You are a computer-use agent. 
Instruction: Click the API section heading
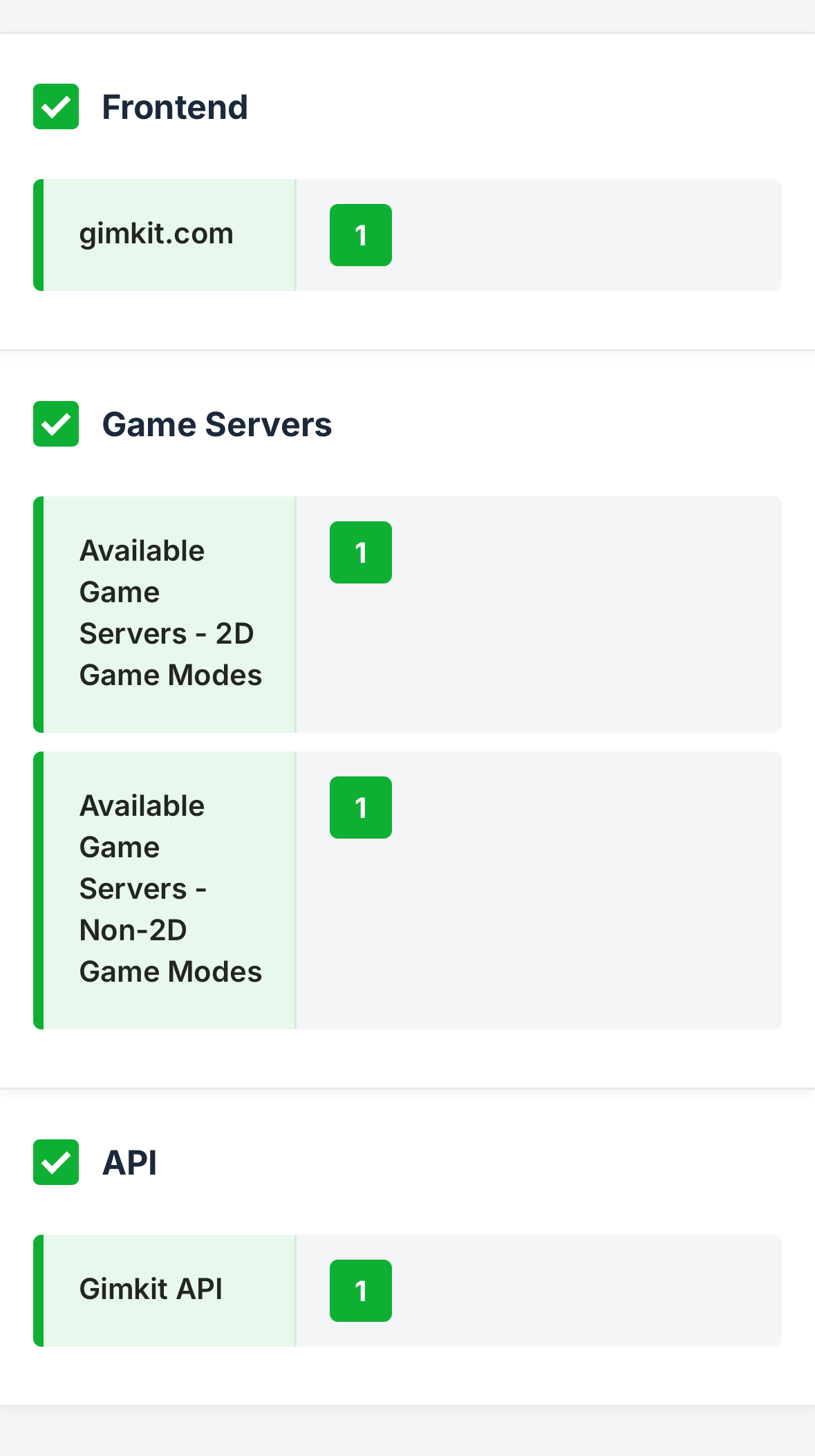click(x=130, y=1163)
